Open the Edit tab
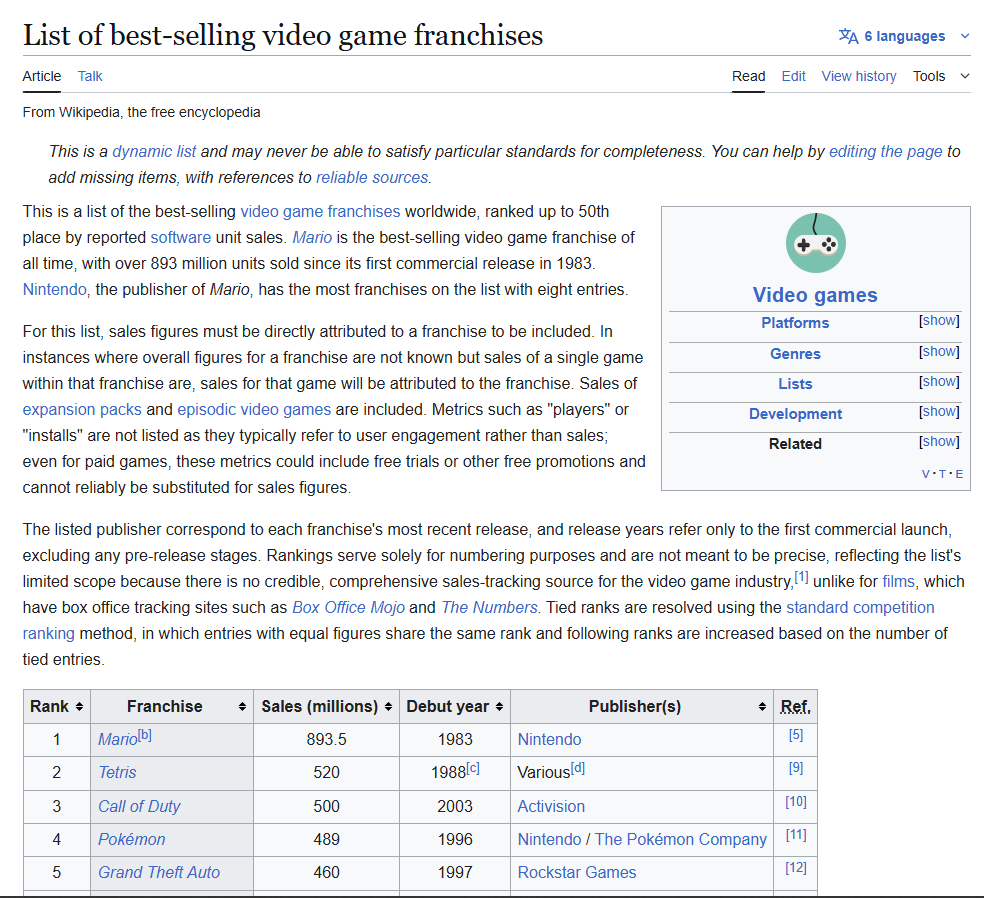Image resolution: width=984 pixels, height=898 pixels. click(x=793, y=77)
